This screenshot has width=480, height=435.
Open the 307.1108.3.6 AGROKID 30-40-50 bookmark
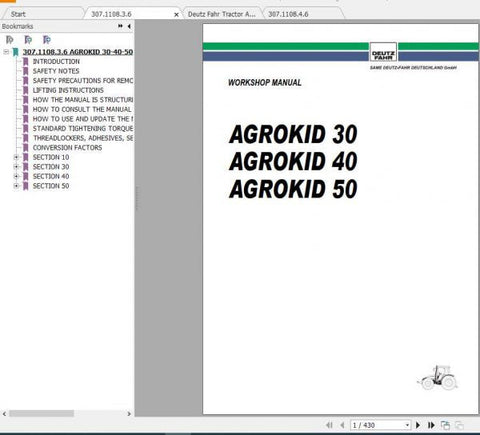tap(78, 52)
